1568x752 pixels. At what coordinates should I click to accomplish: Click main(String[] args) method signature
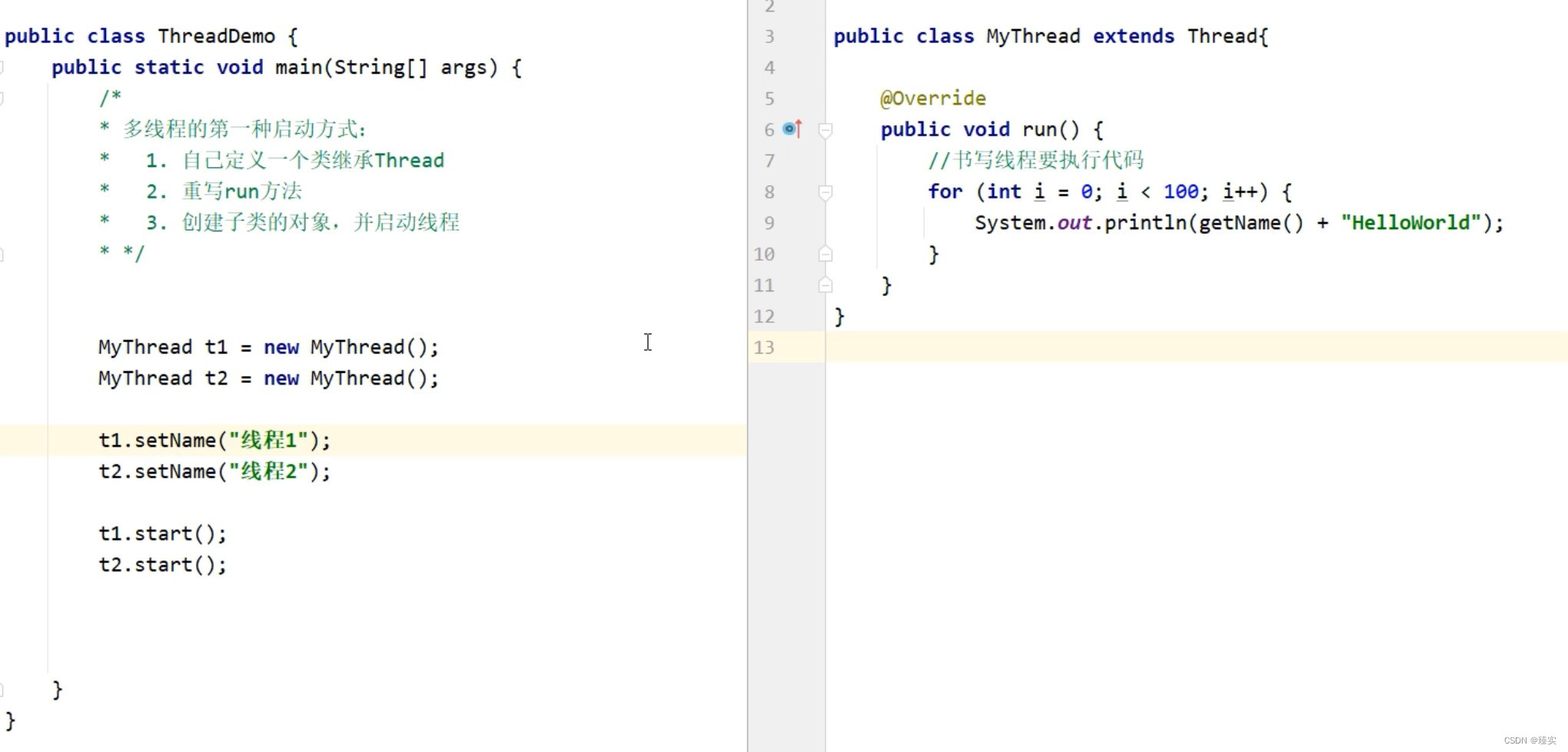point(387,68)
